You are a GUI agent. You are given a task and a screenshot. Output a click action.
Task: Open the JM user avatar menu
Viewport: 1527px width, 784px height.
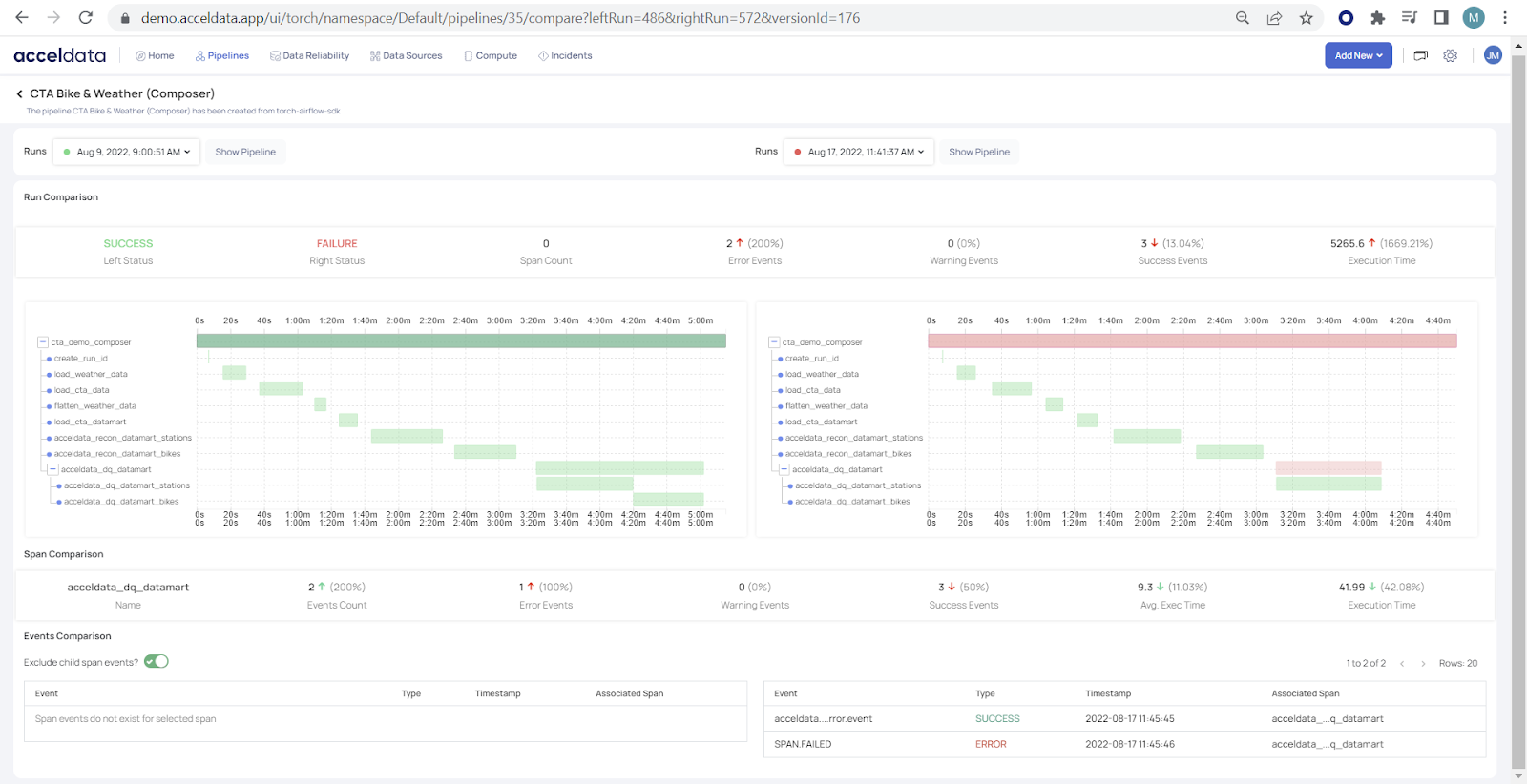pos(1493,55)
